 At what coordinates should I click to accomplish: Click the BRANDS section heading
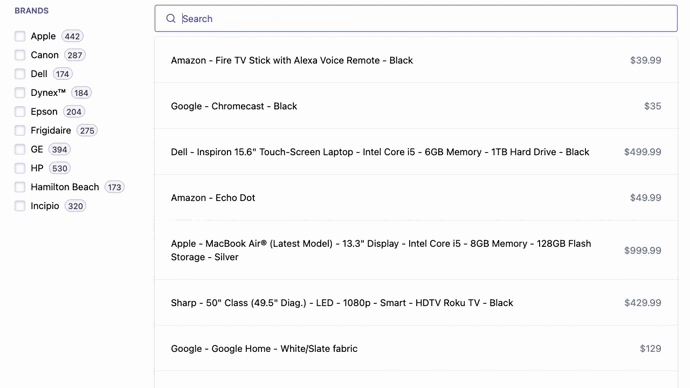click(x=32, y=11)
